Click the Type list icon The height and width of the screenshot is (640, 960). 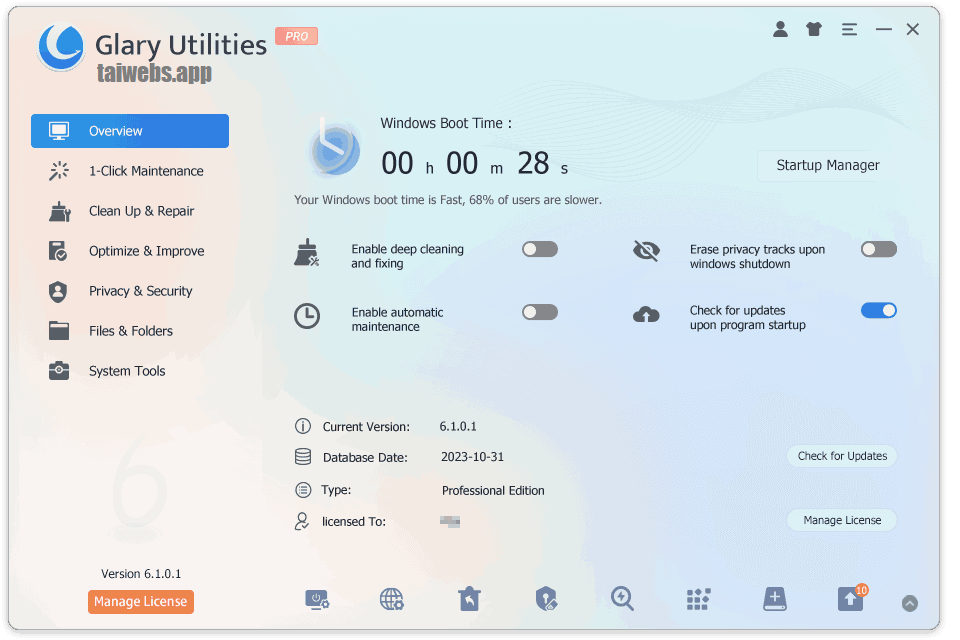coord(303,491)
